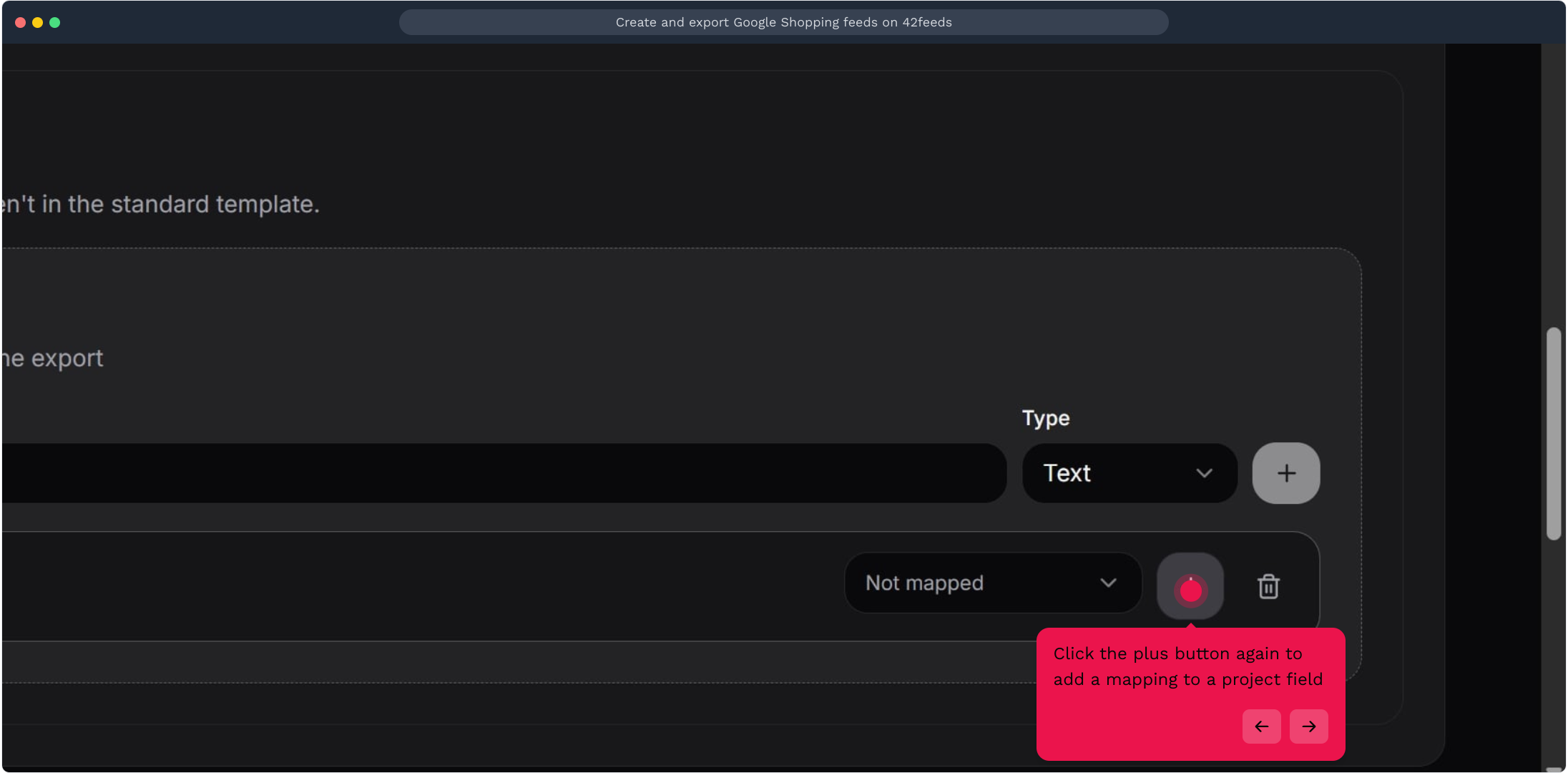Click the pulsing red hotspot button
Viewport: 1568px width, 773px height.
coord(1190,590)
